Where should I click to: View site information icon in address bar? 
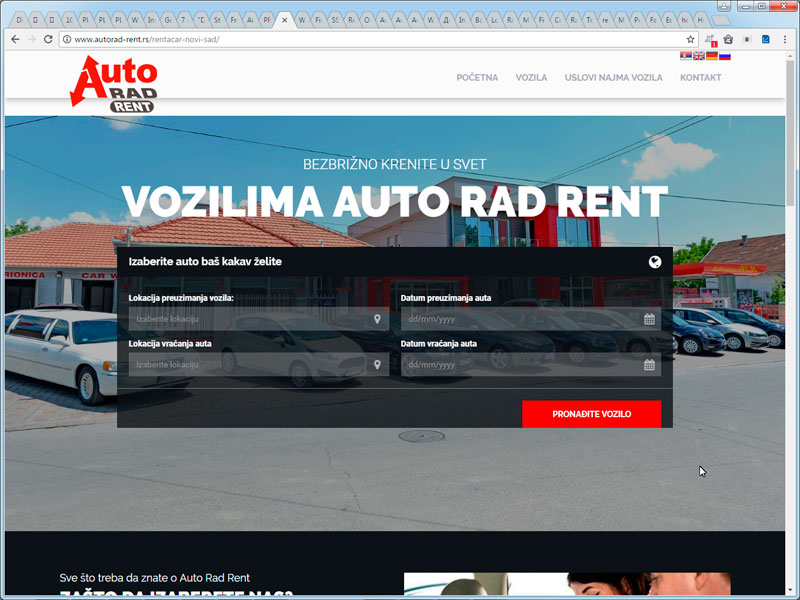click(67, 39)
